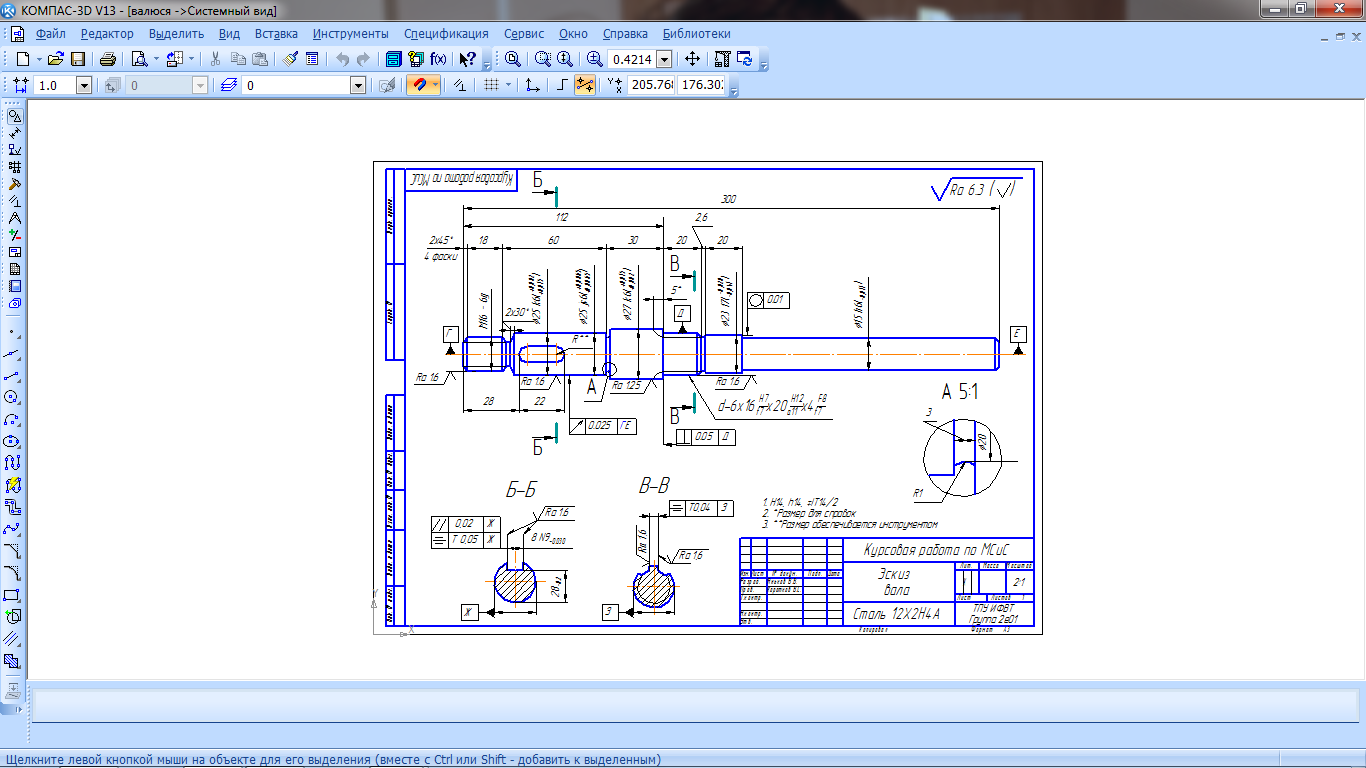1366x768 pixels.
Task: Click the view state manager icon
Action: 112,86
